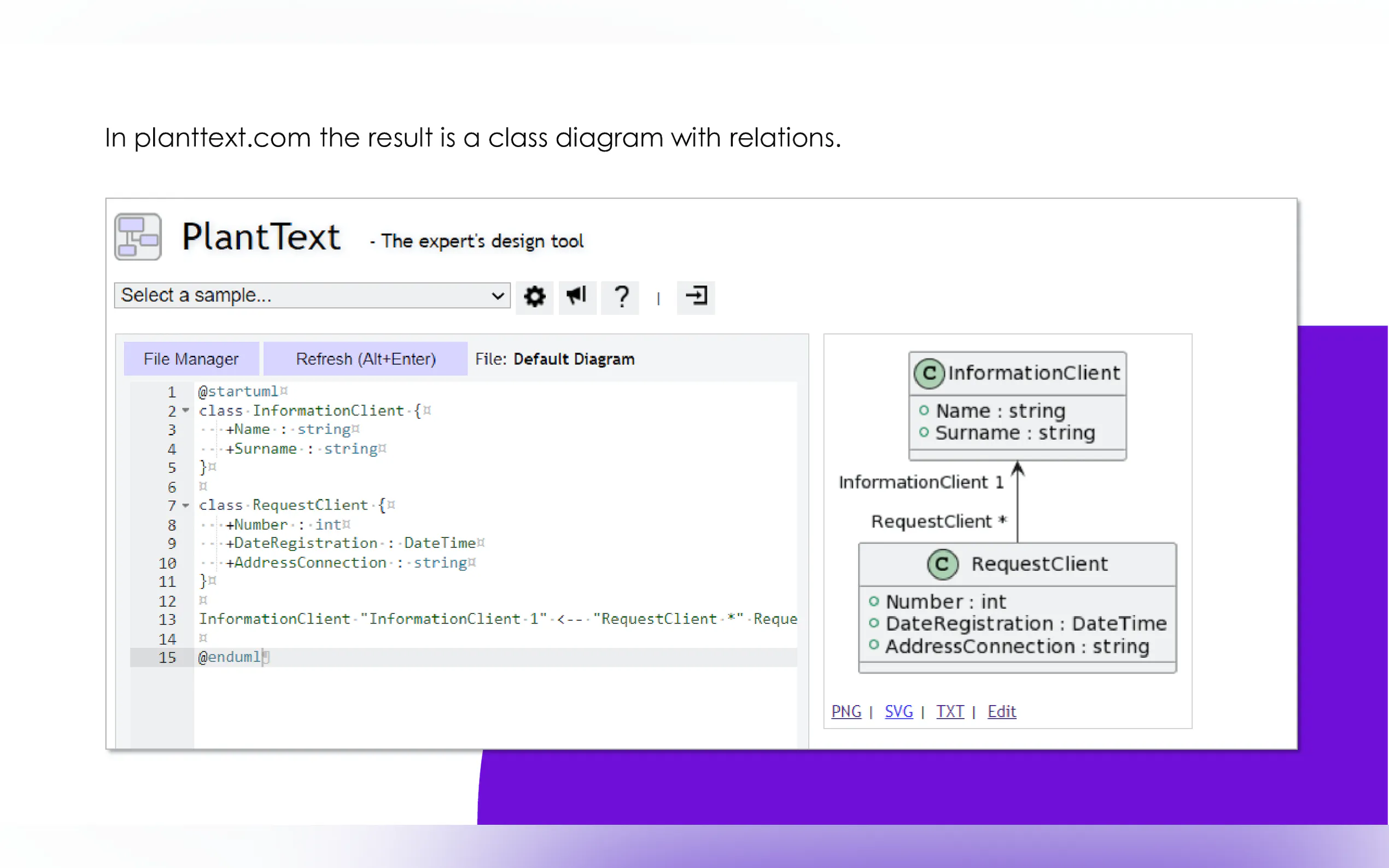Click the Edit link below diagram

coord(1001,711)
